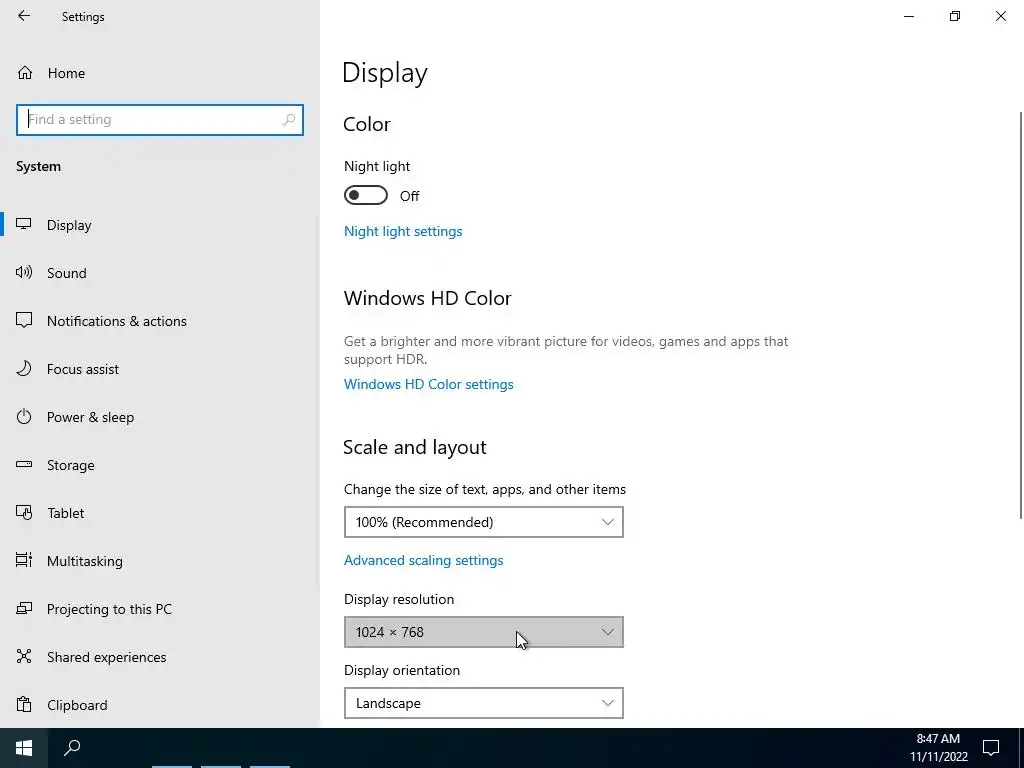Click the Shared experiences icon
This screenshot has width=1024, height=768.
(24, 656)
